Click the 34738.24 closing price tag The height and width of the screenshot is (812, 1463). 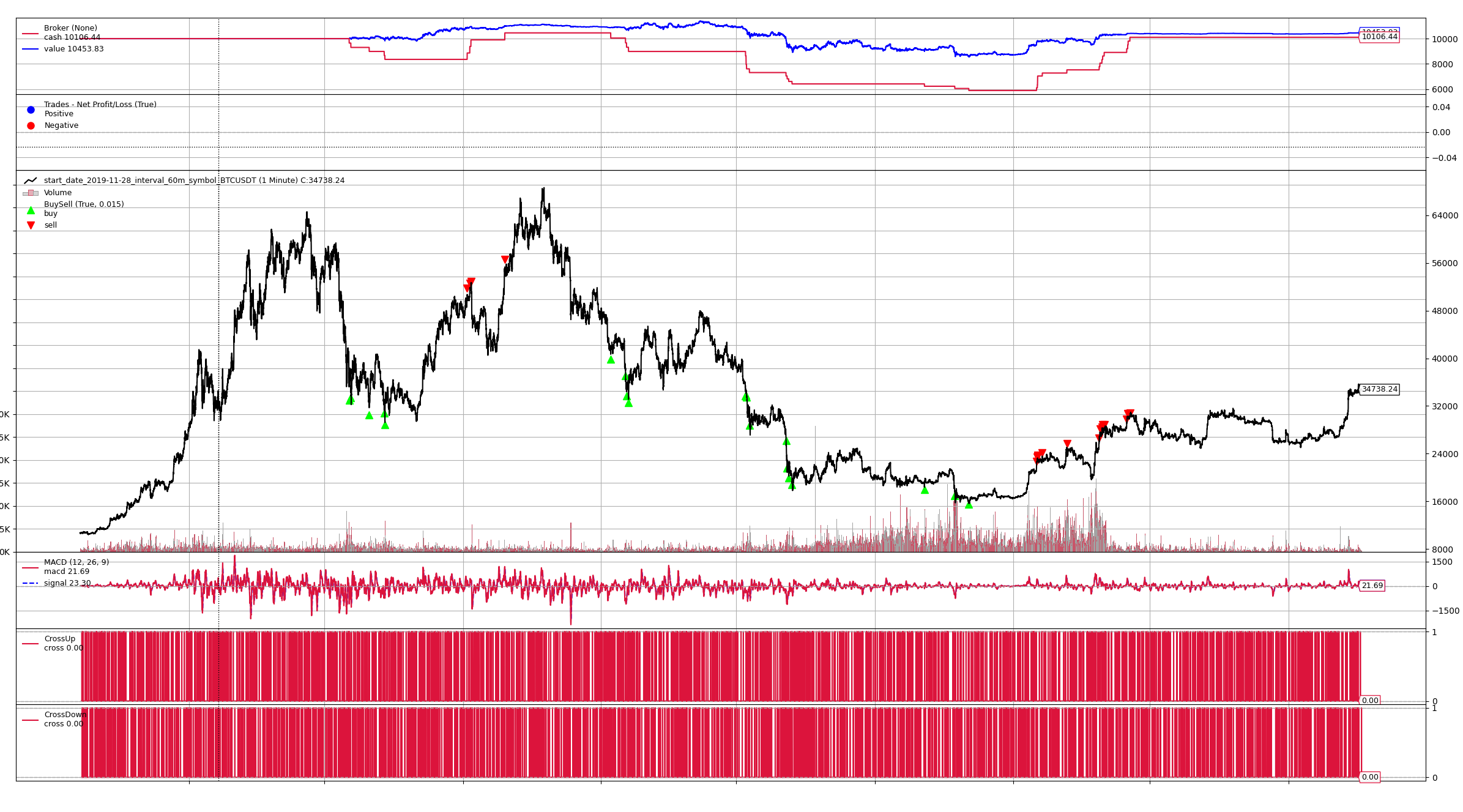point(1379,389)
